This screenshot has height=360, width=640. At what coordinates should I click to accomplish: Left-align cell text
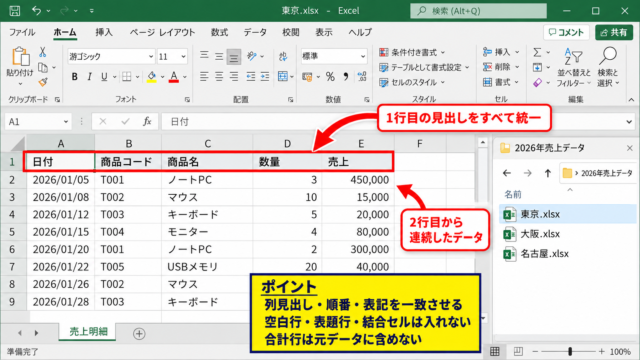pos(204,76)
